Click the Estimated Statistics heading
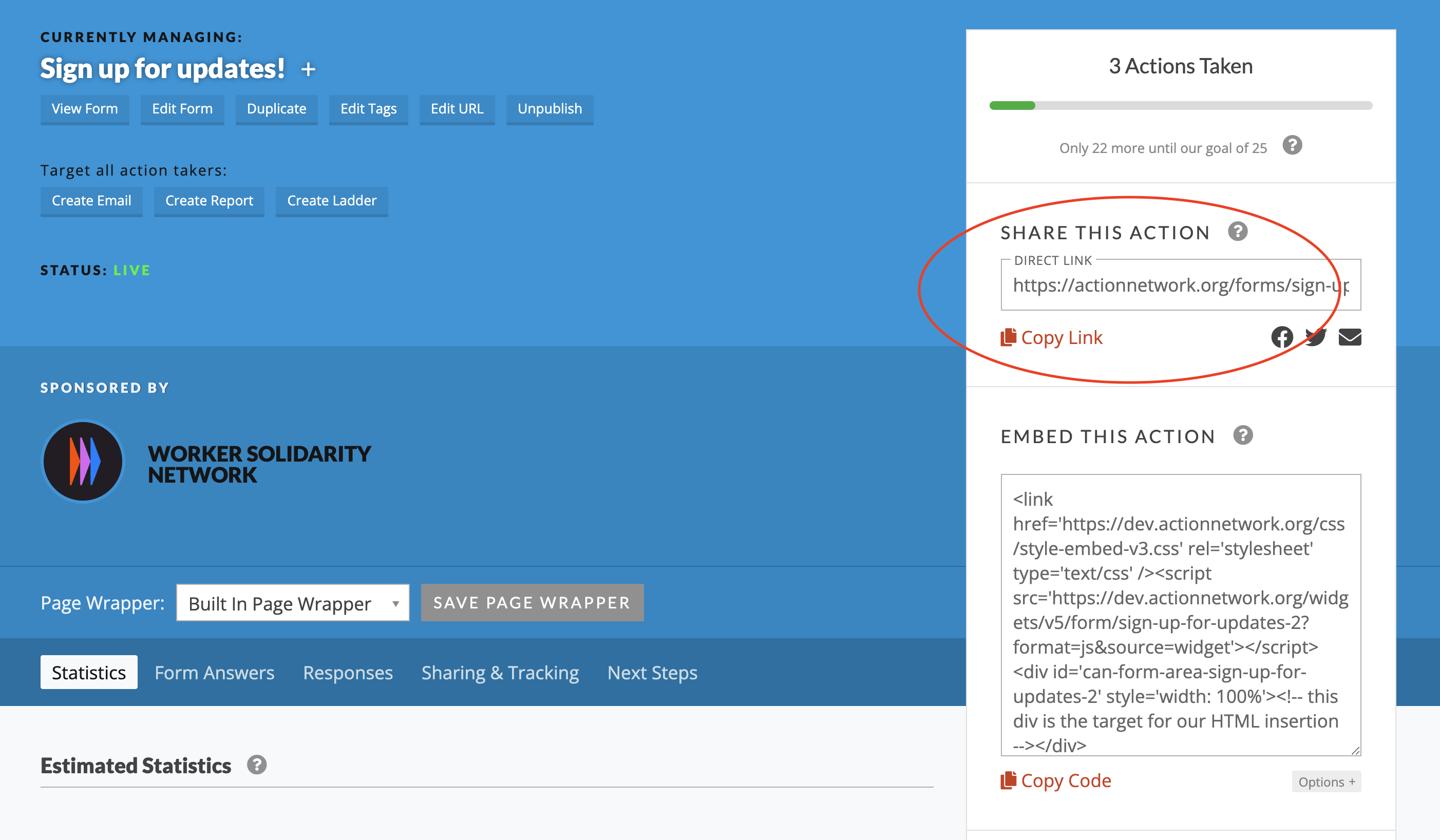The image size is (1440, 840). [136, 765]
